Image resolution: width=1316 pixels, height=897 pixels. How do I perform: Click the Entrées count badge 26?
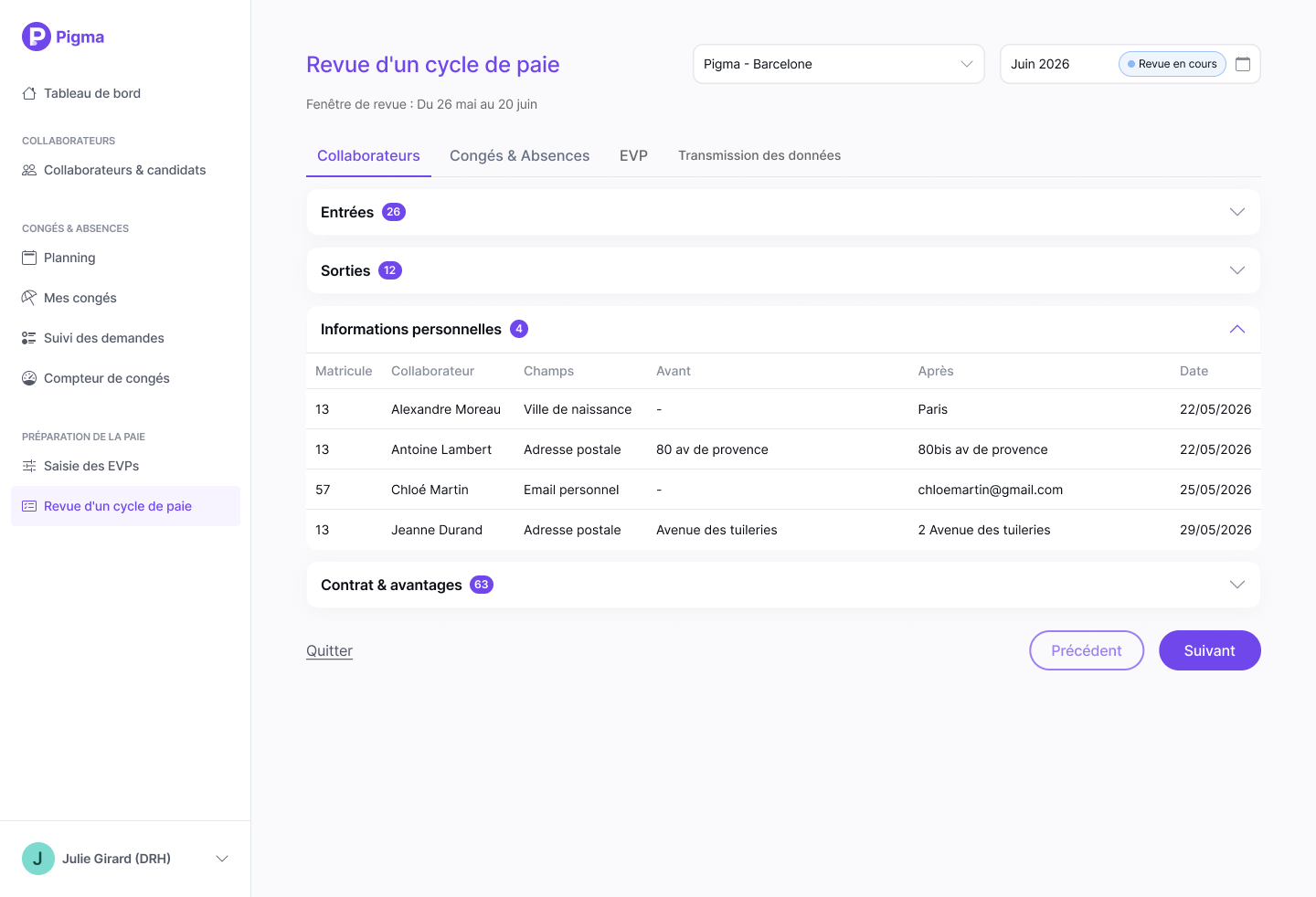coord(394,212)
